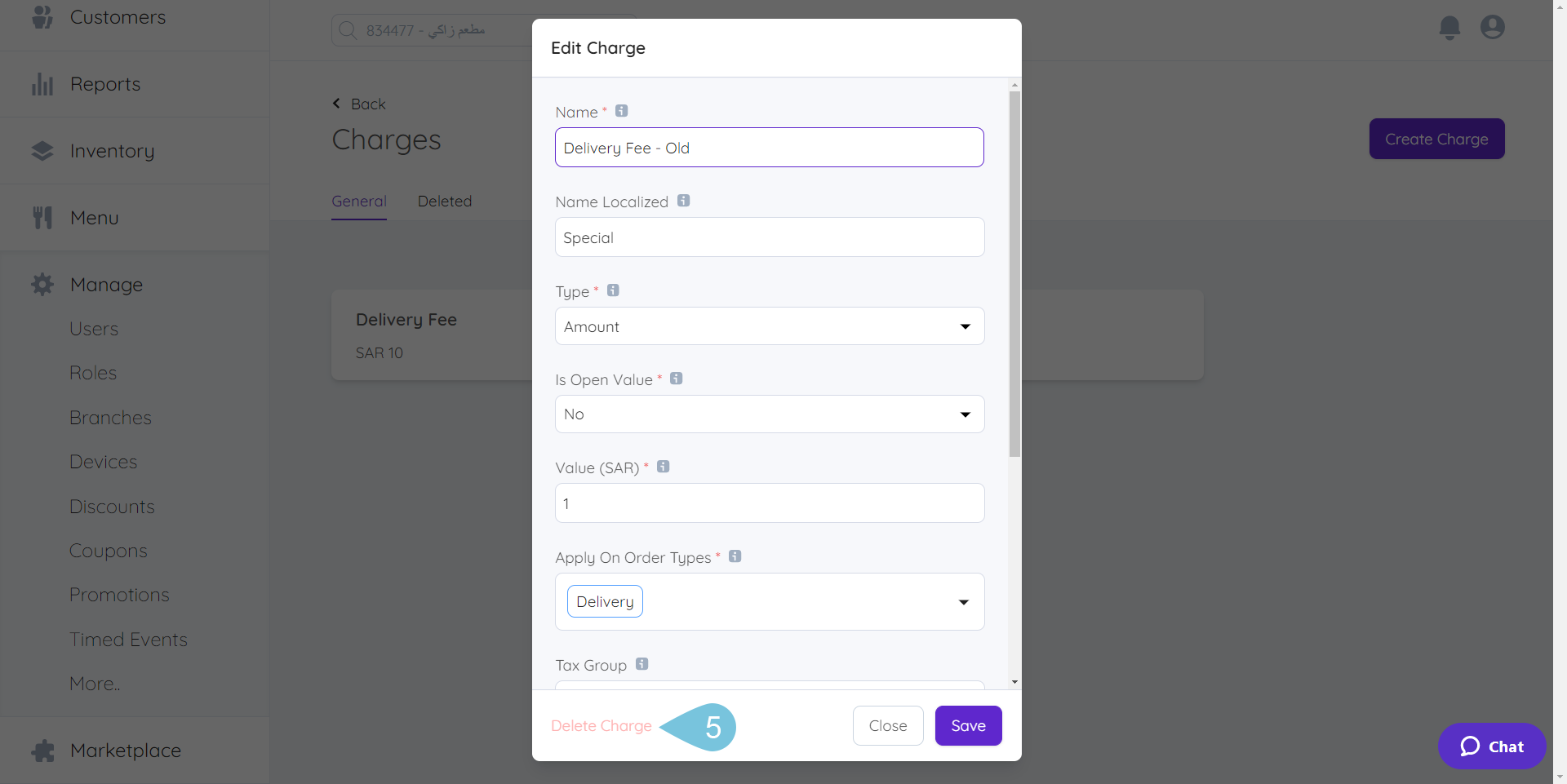
Task: Click the info icon next to Name
Action: tap(621, 111)
